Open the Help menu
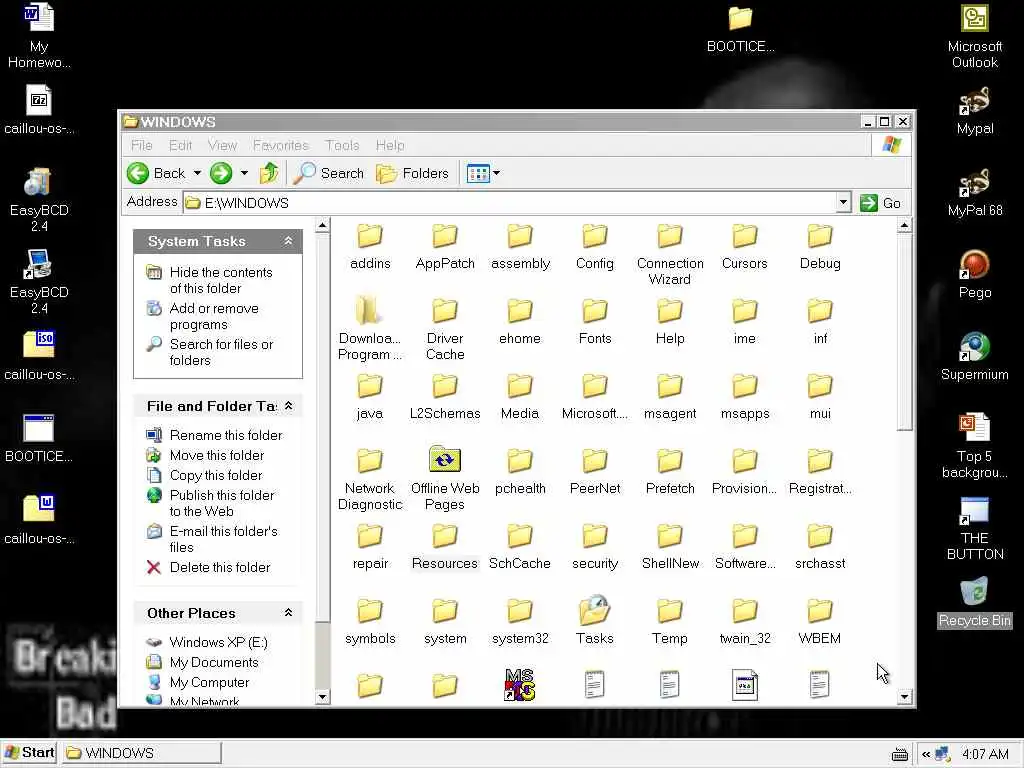 click(x=390, y=145)
